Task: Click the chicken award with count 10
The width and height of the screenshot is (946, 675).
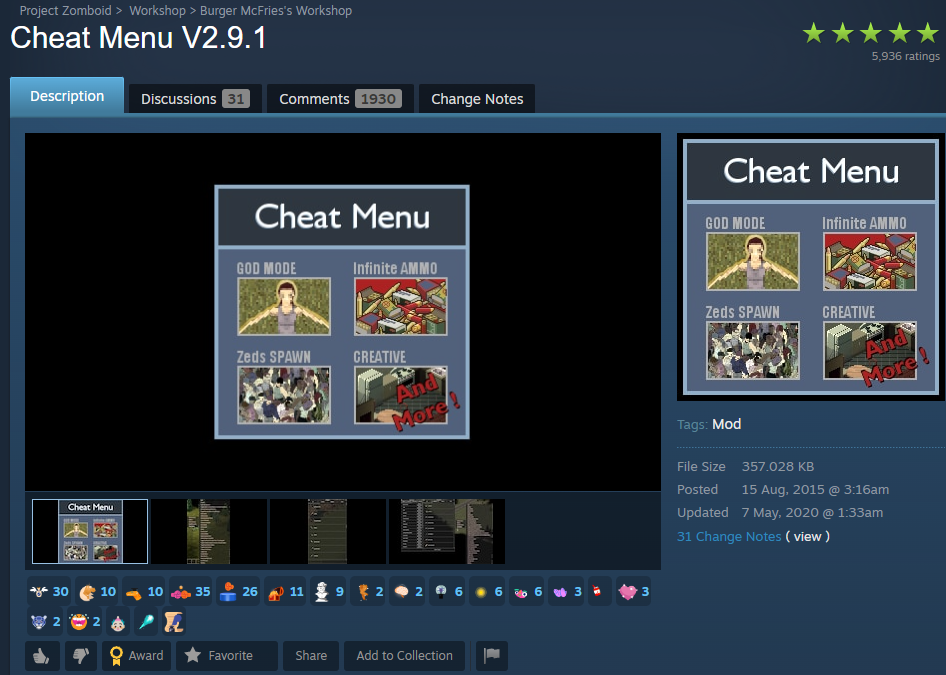Action: coord(97,592)
